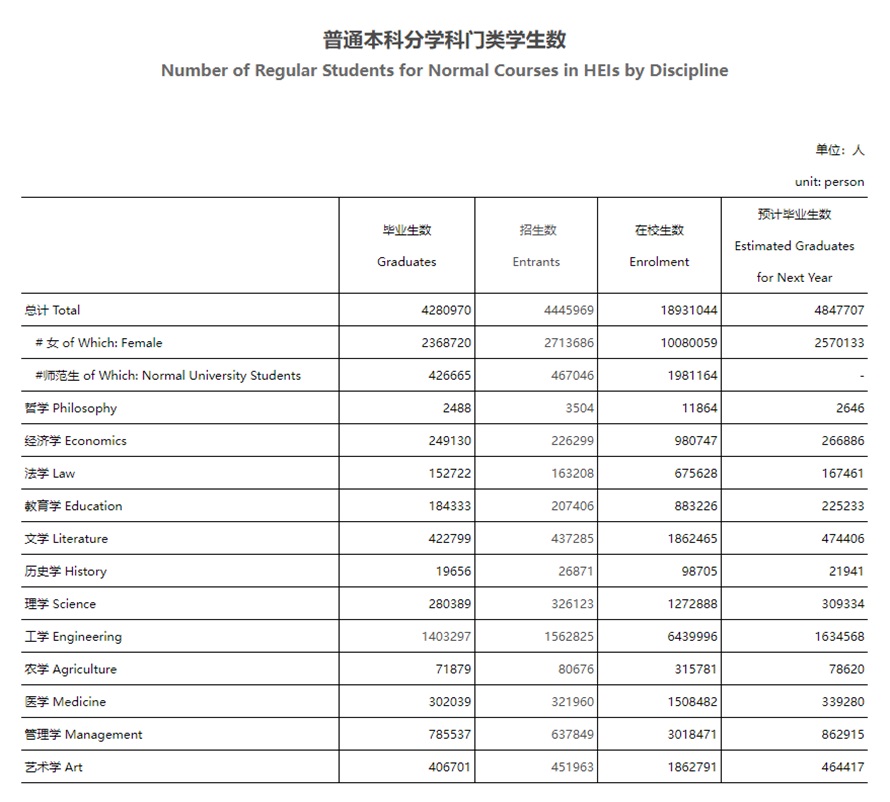The height and width of the screenshot is (802, 890).
Task: Click Agriculture estimated graduates value 78620
Action: click(847, 669)
